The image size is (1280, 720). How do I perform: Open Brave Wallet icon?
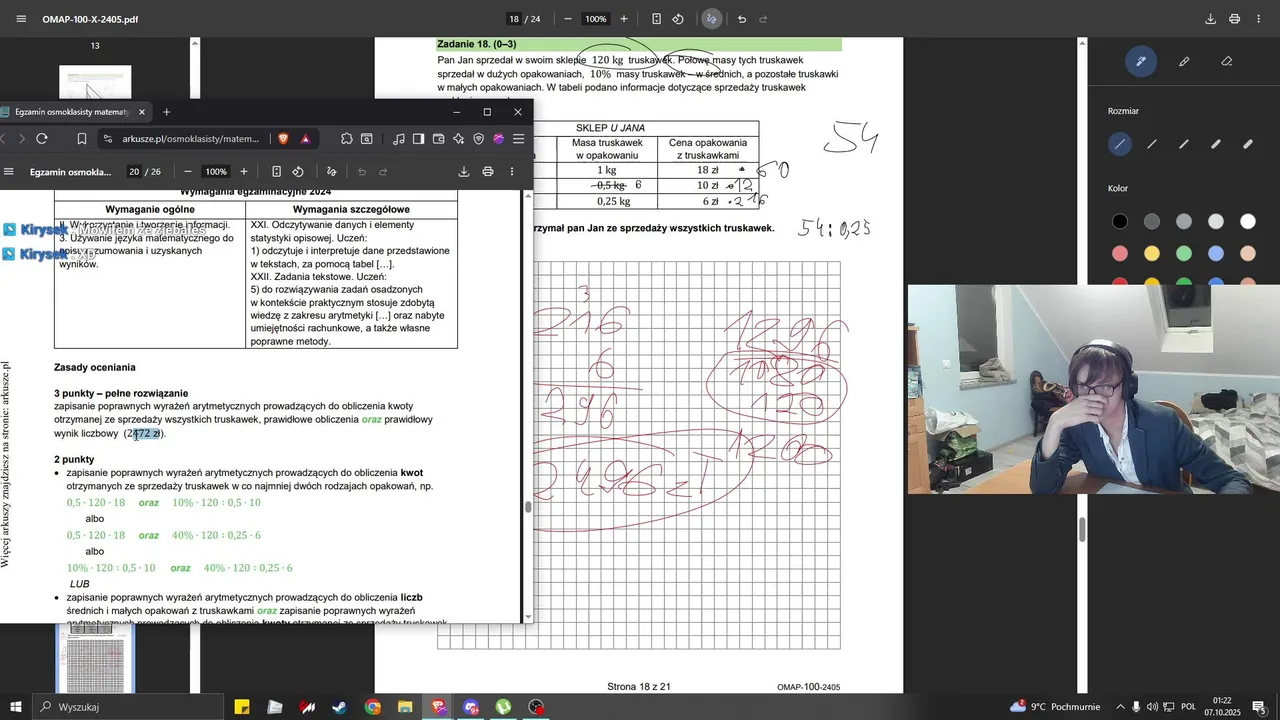click(439, 139)
